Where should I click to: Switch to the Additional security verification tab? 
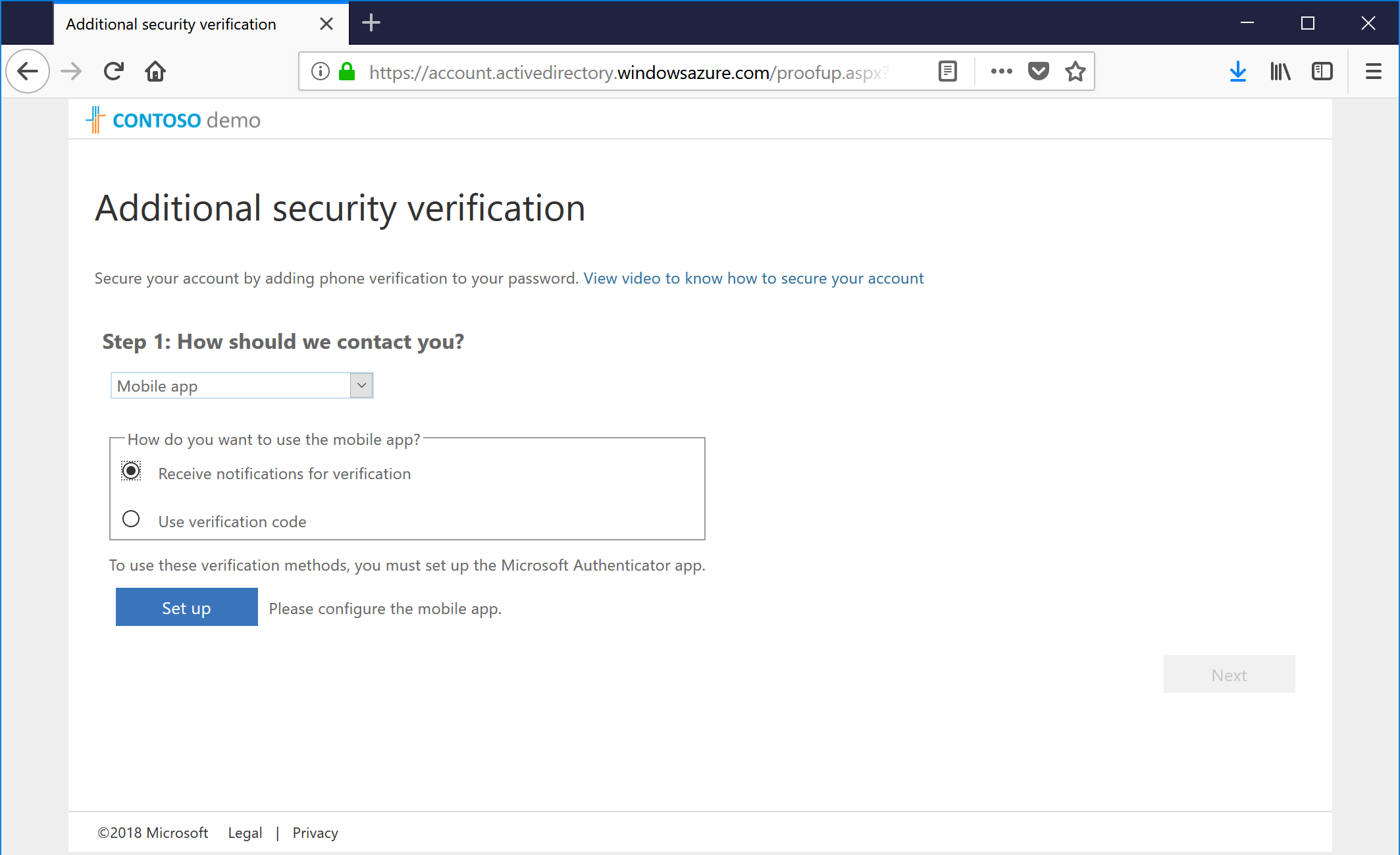171,24
